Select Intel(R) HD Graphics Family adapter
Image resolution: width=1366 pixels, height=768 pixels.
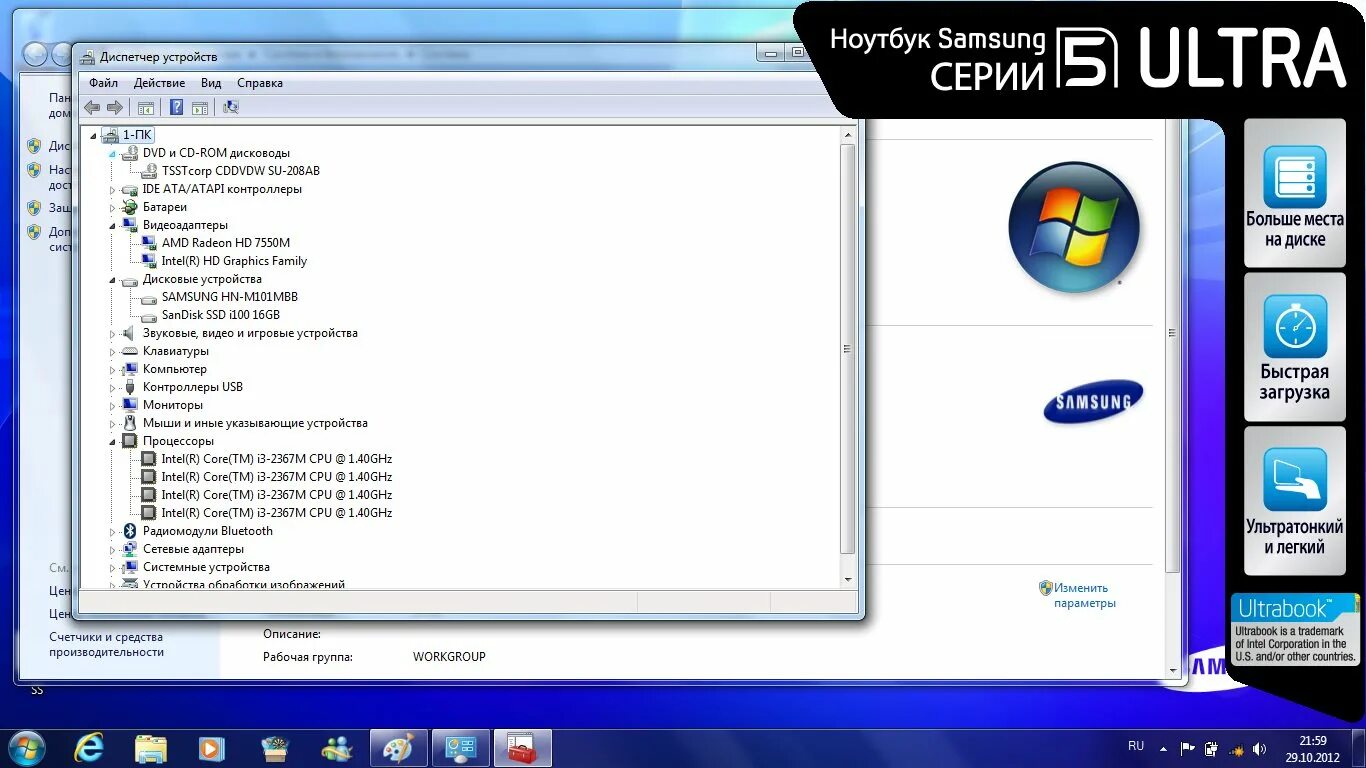click(234, 261)
